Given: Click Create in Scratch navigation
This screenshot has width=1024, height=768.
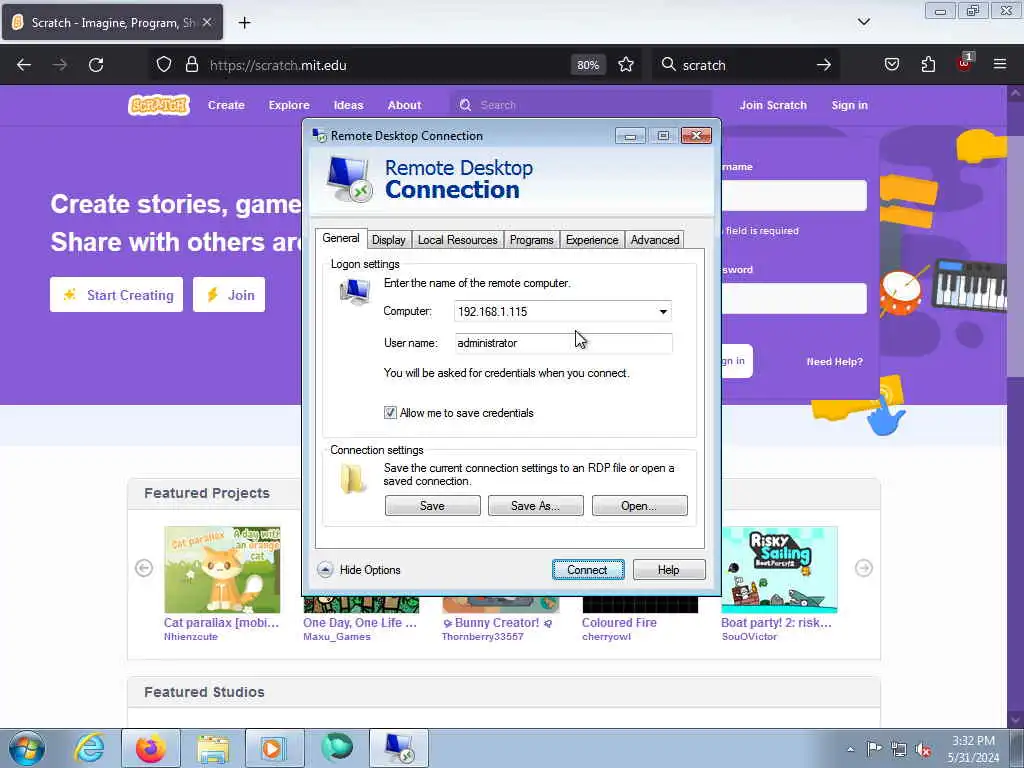Looking at the screenshot, I should point(226,105).
